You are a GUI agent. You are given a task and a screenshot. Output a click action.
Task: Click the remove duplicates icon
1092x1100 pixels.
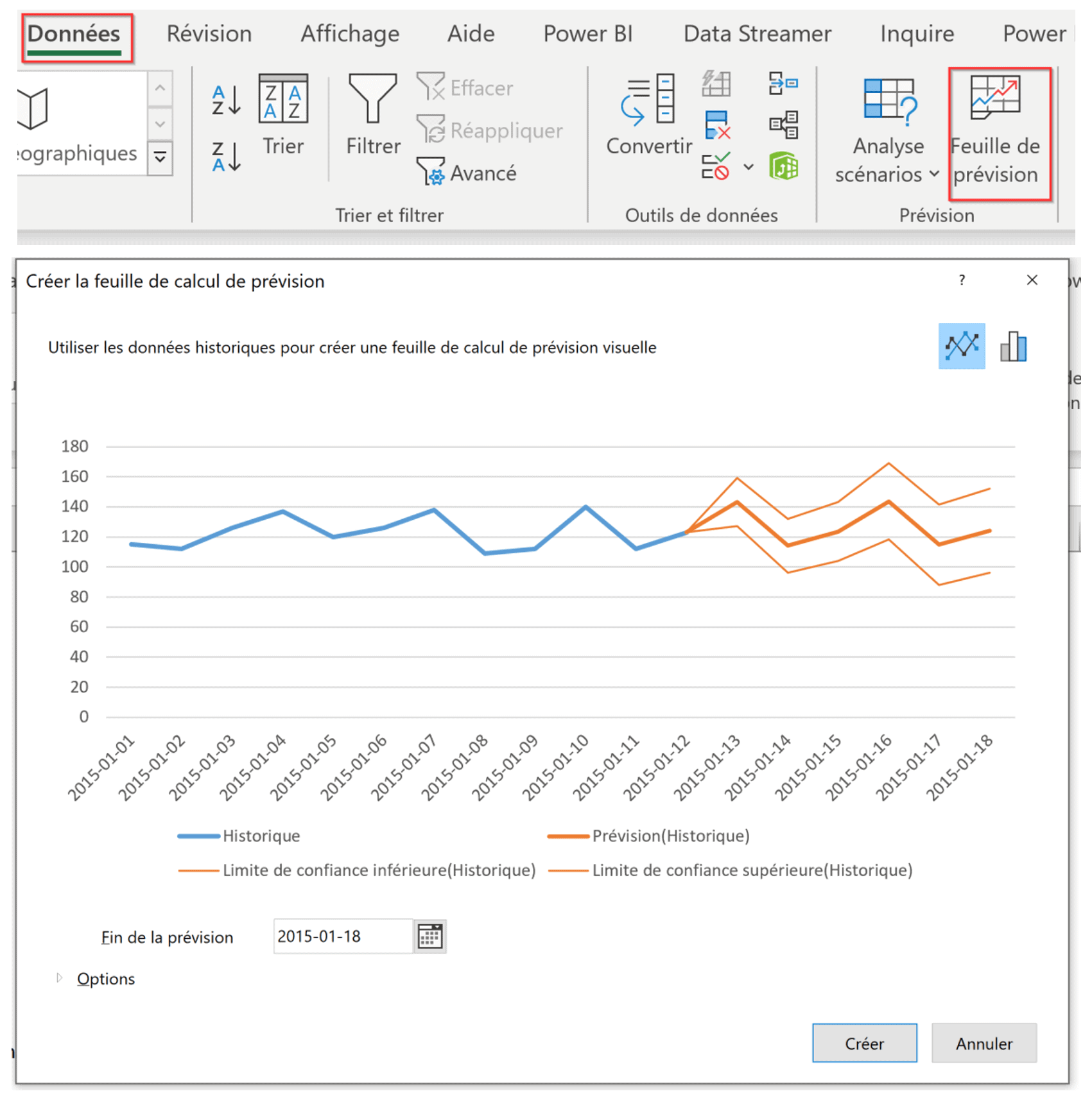(x=716, y=125)
